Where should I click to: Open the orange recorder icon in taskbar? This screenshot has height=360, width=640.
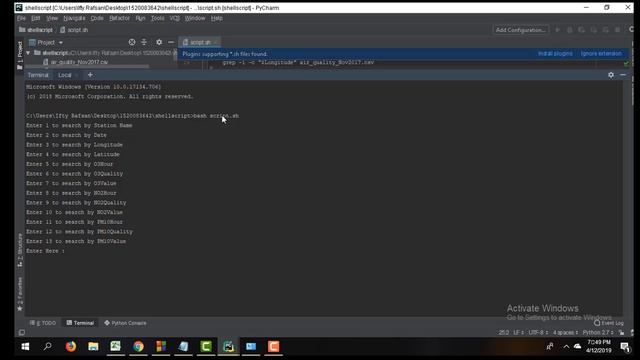pos(273,347)
